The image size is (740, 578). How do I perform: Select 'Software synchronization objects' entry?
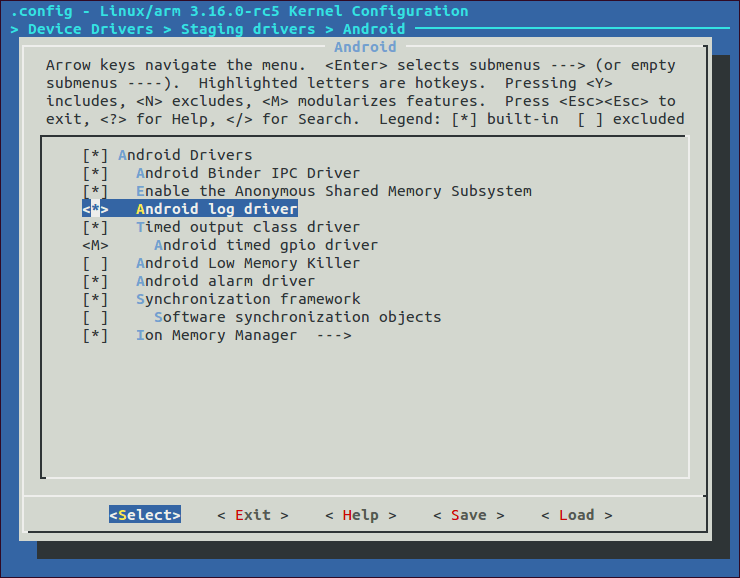point(298,317)
